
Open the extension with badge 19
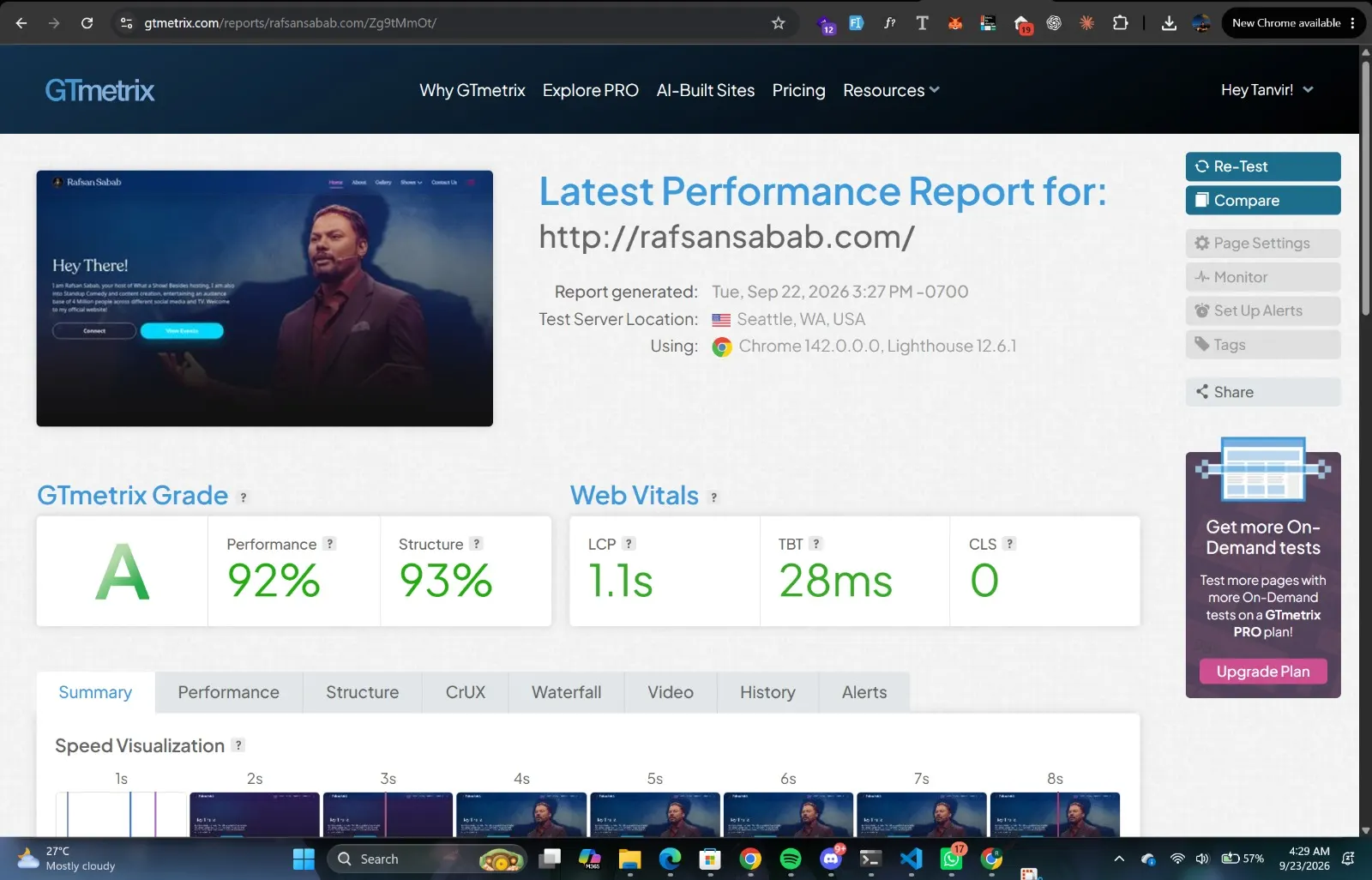pyautogui.click(x=1021, y=24)
